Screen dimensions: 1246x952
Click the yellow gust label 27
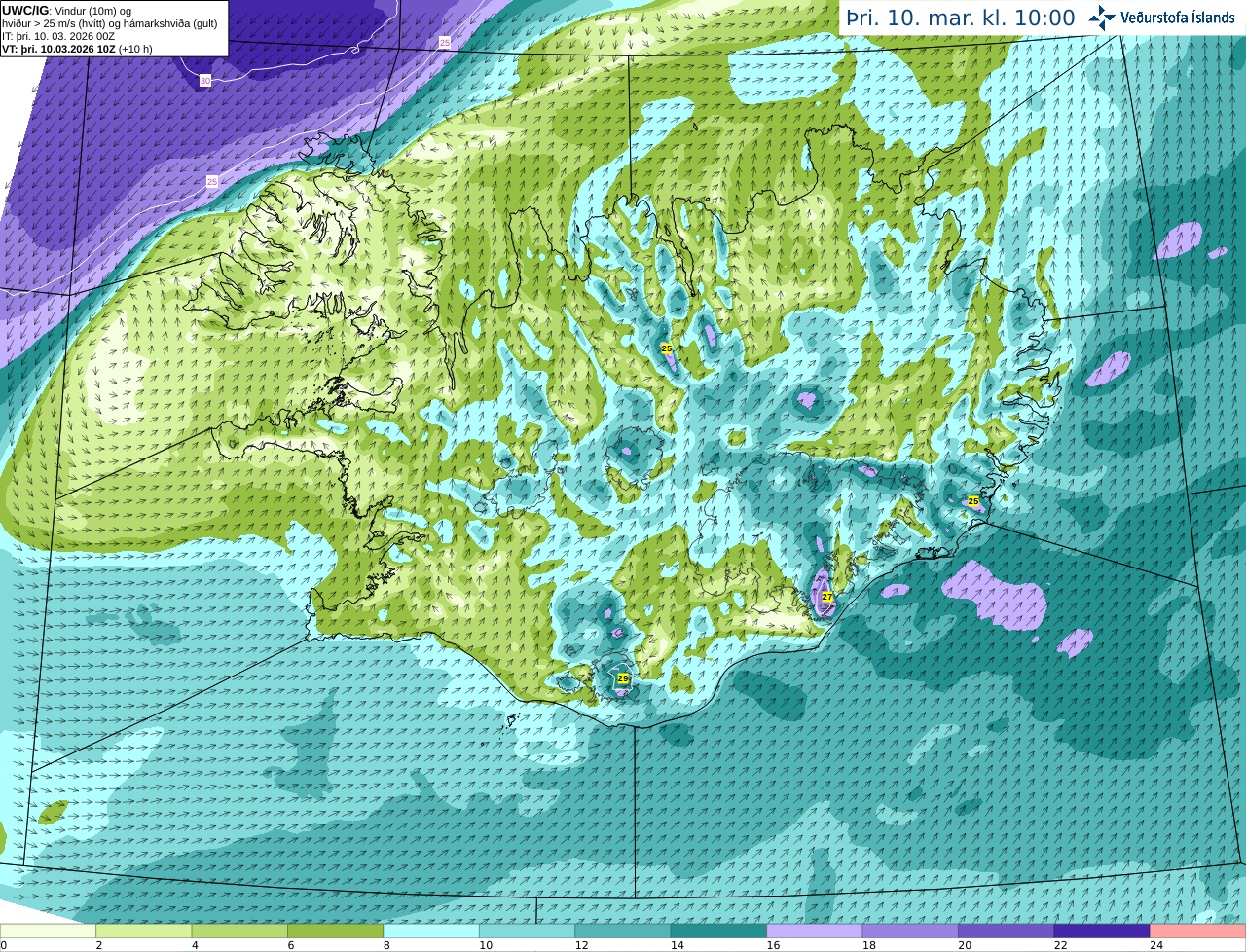827,597
